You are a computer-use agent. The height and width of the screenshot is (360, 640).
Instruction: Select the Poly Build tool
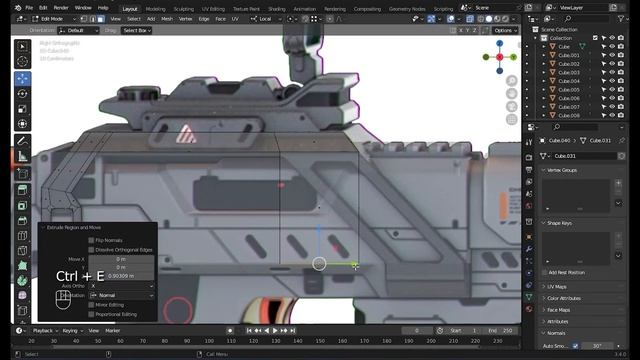point(22,266)
